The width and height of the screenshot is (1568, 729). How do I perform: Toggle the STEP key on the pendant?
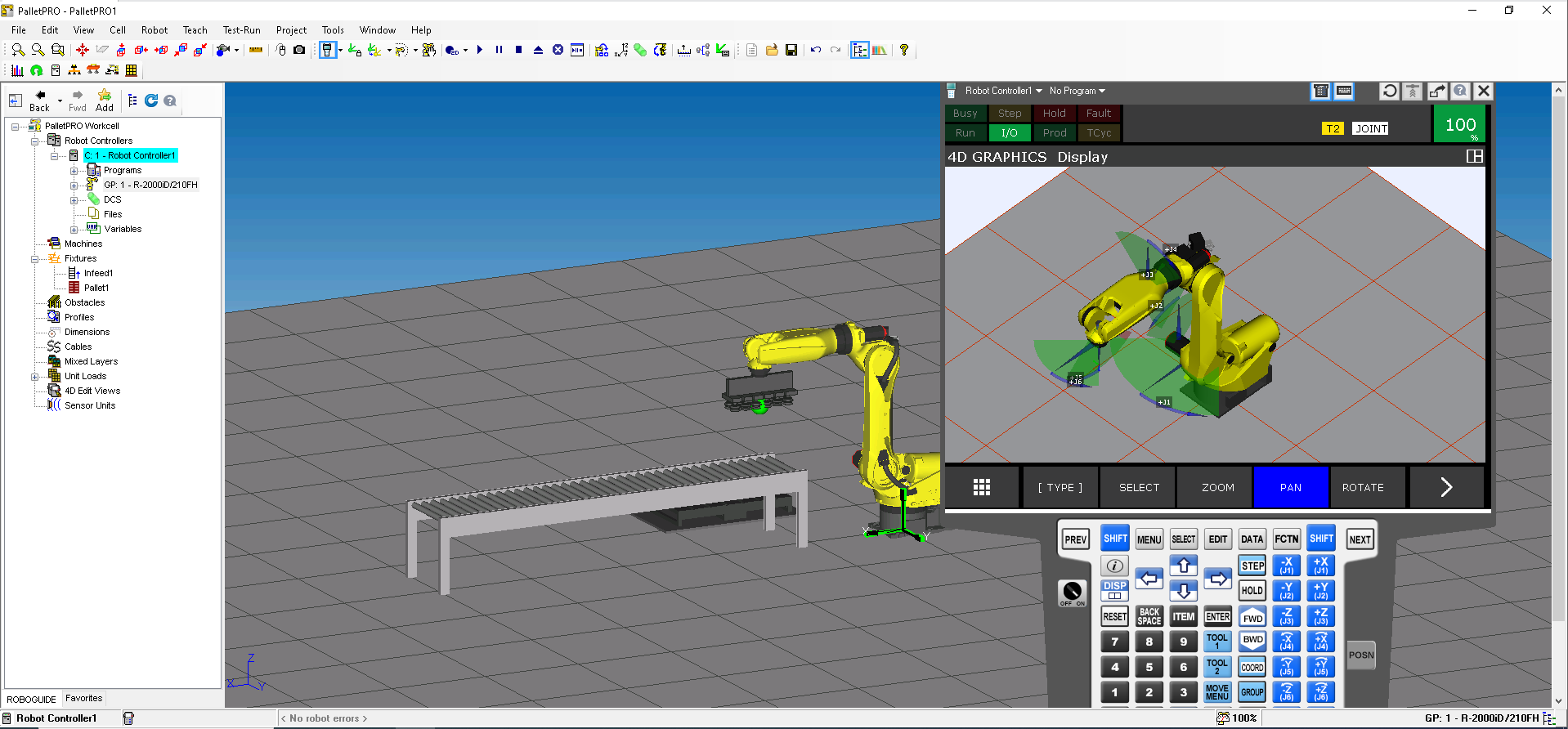(1252, 566)
